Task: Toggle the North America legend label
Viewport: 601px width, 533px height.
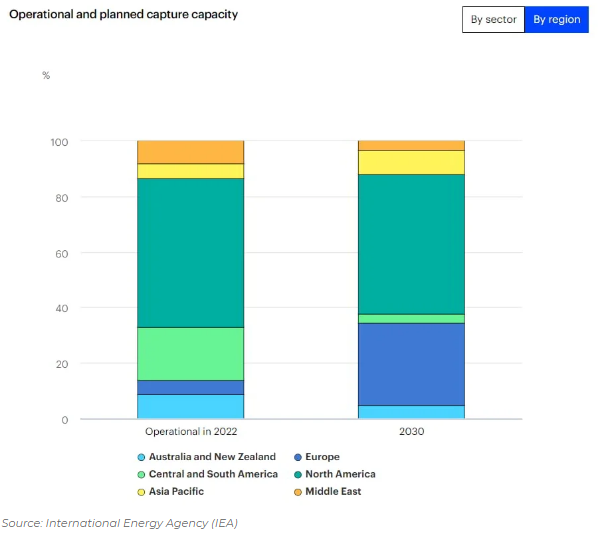Action: point(342,474)
